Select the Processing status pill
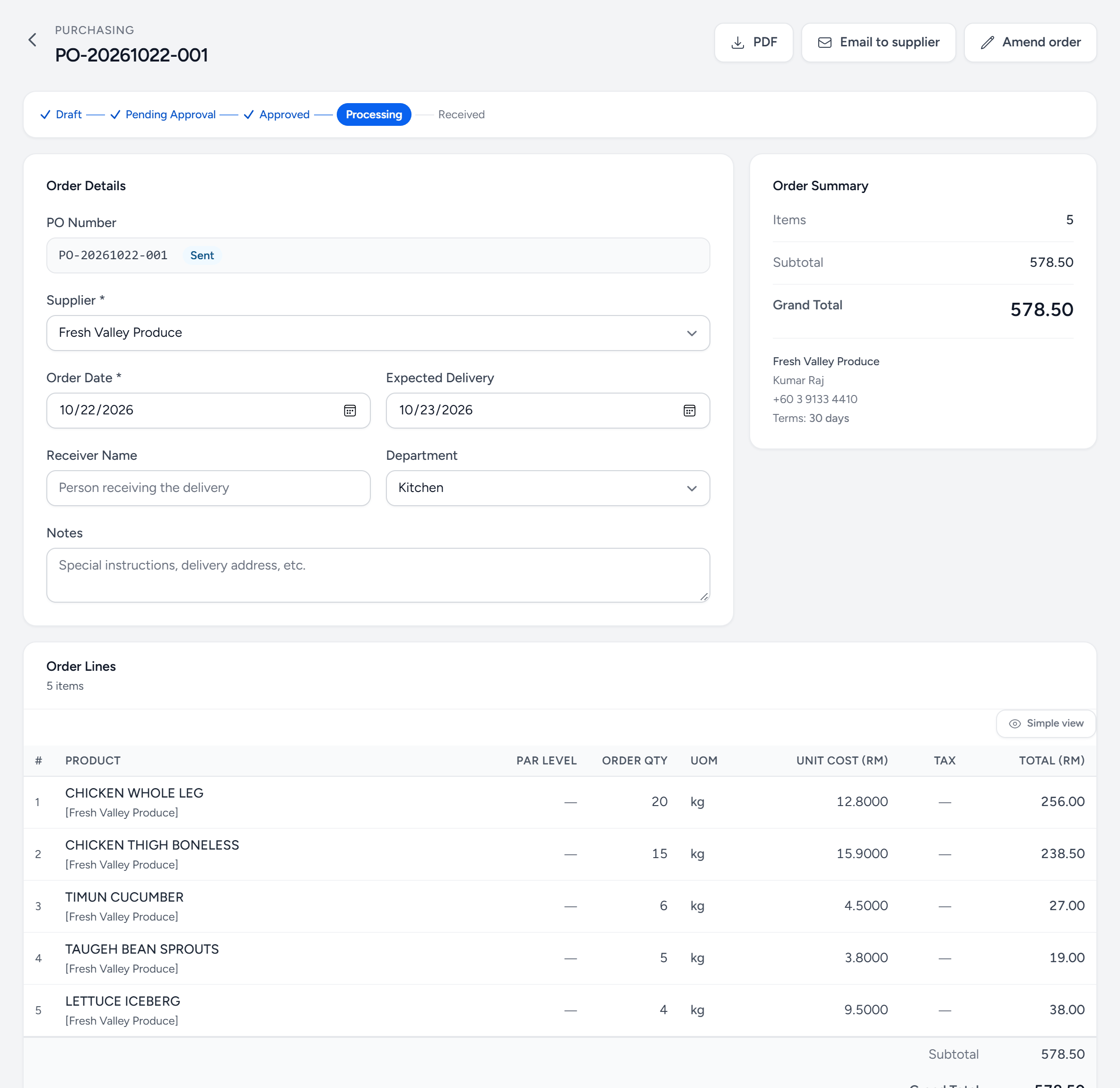The image size is (1120, 1088). tap(374, 114)
